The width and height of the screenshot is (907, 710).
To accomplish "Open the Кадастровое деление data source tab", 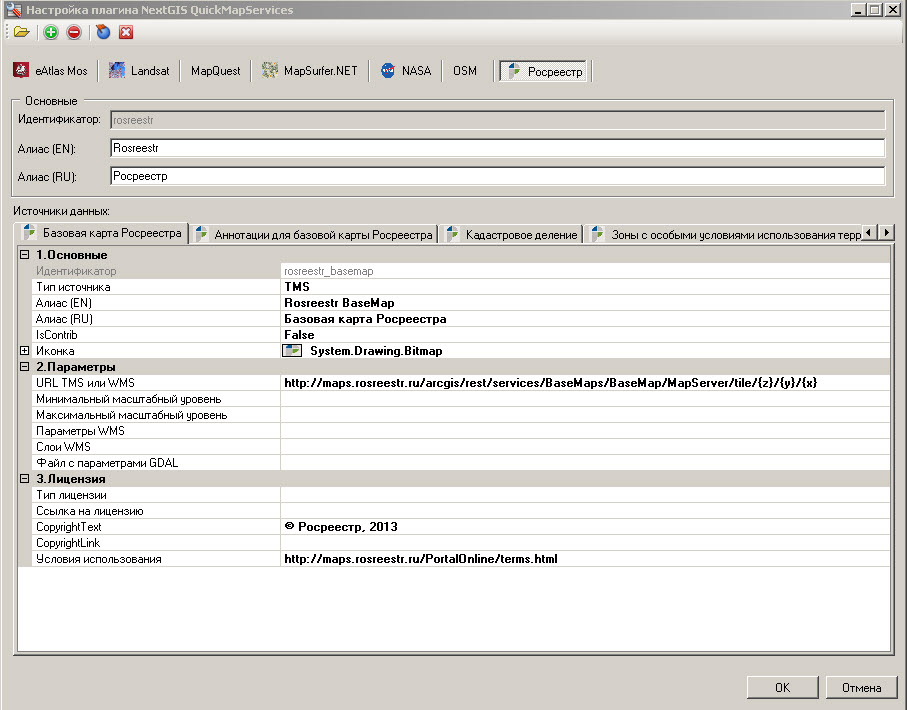I will (519, 232).
